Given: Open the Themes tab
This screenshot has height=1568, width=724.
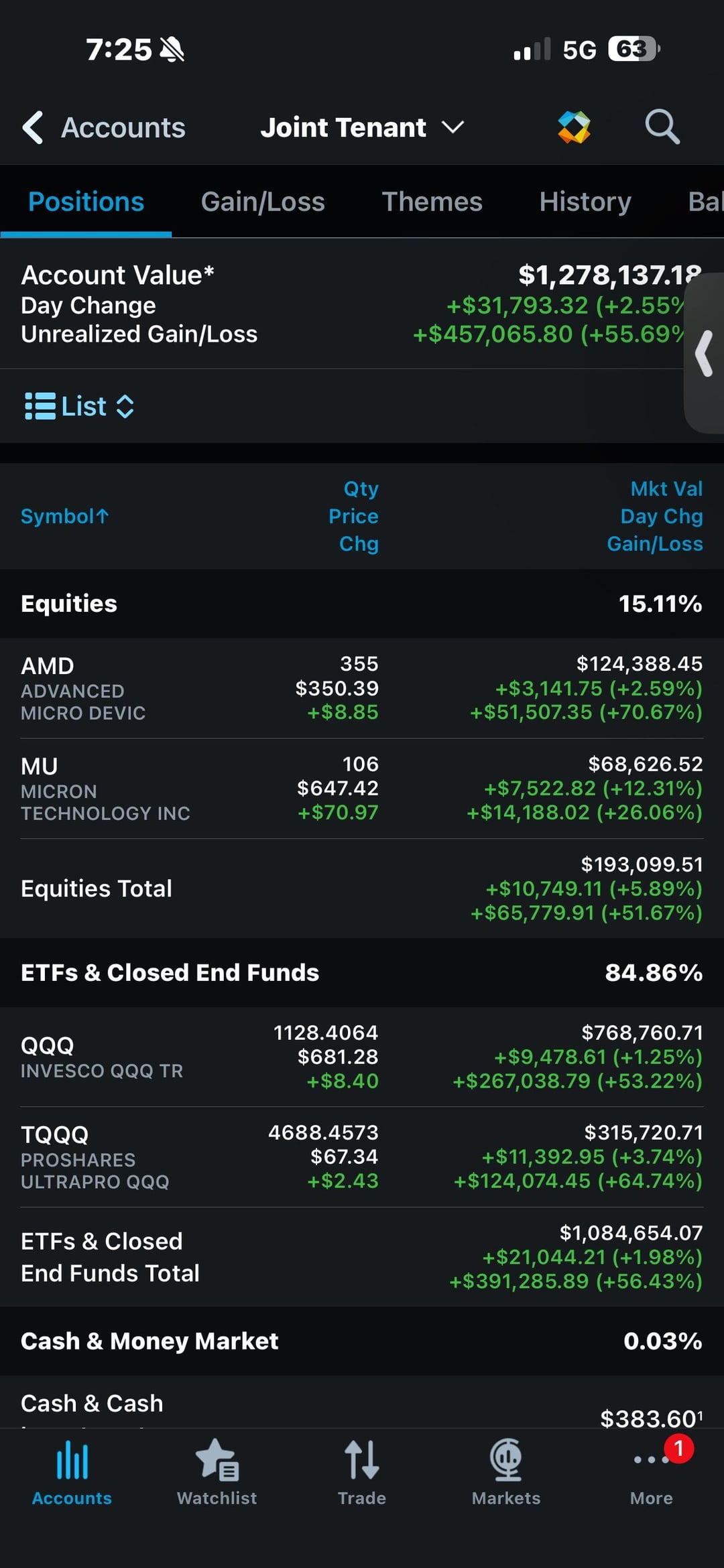Looking at the screenshot, I should [x=432, y=202].
